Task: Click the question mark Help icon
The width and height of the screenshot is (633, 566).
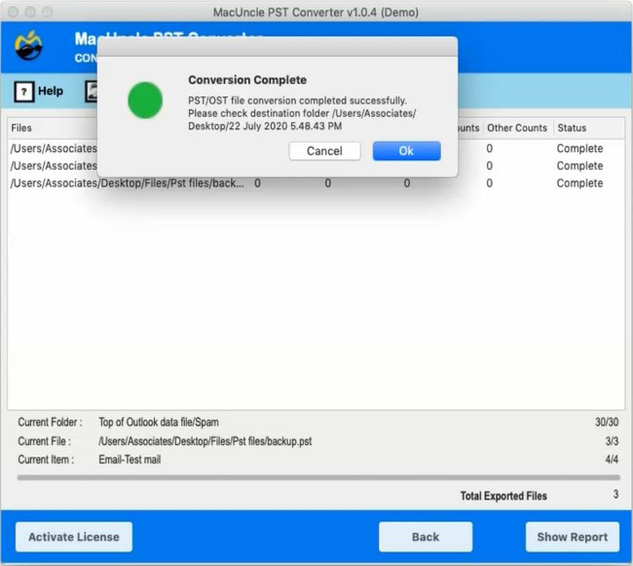Action: point(24,92)
